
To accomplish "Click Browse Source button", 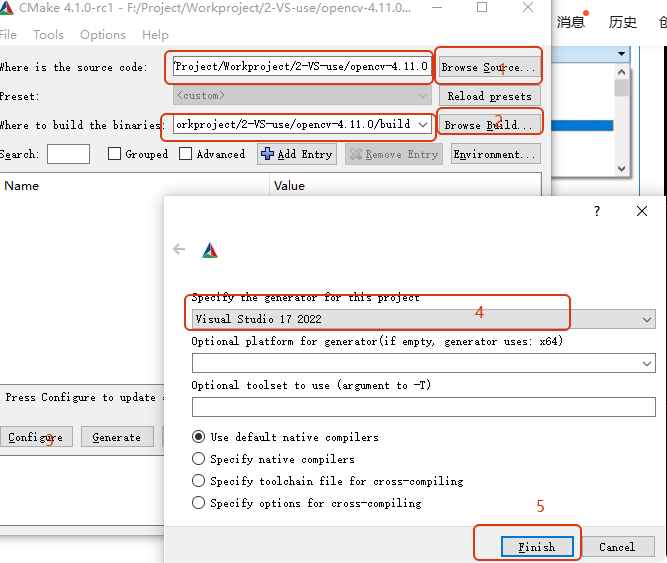I will pyautogui.click(x=489, y=67).
